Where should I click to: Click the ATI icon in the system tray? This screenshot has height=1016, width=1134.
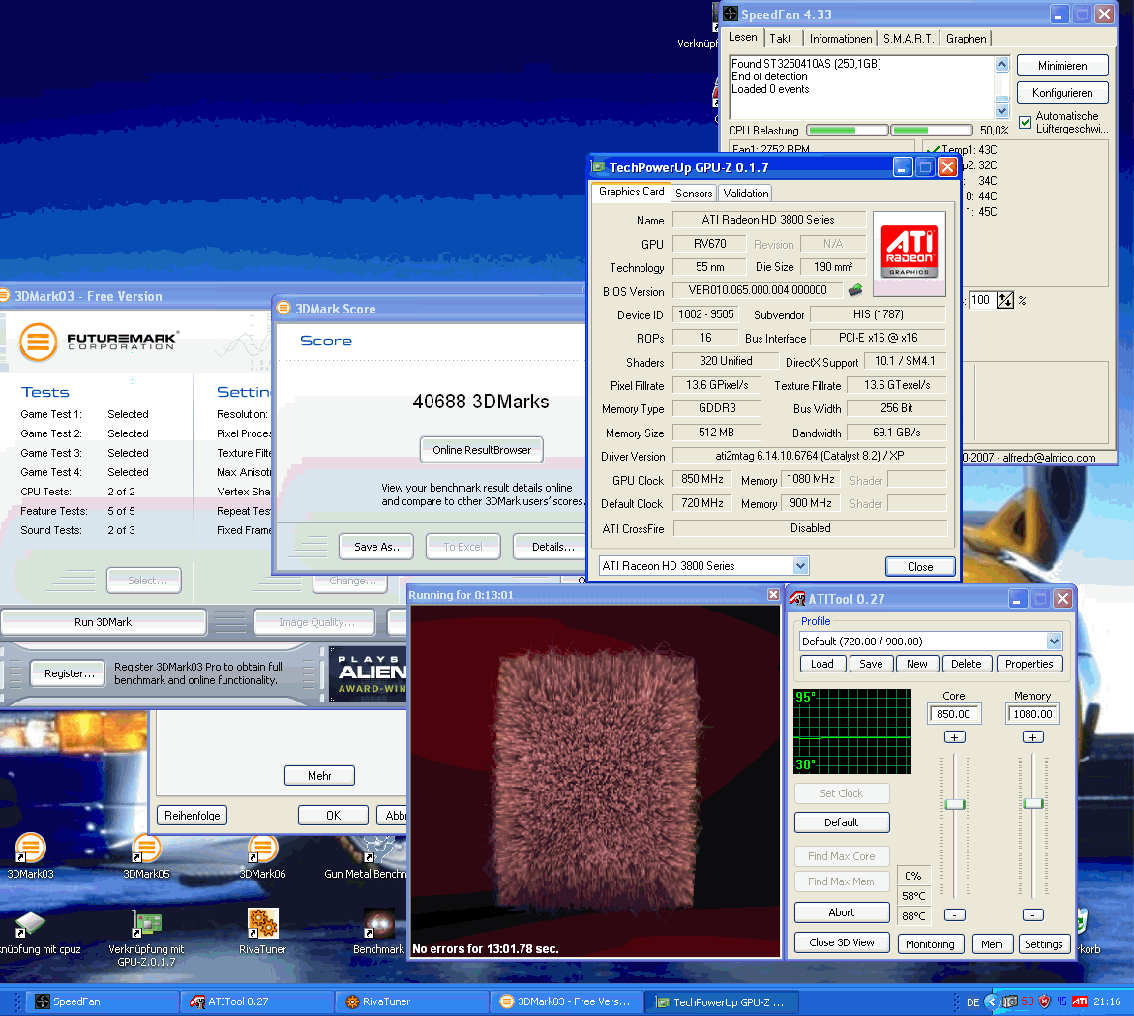pos(1079,1001)
